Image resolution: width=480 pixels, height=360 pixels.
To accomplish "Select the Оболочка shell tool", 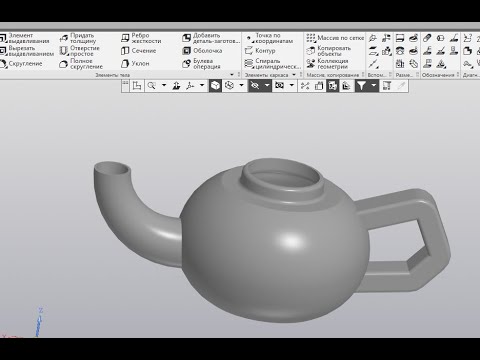I will pos(202,51).
